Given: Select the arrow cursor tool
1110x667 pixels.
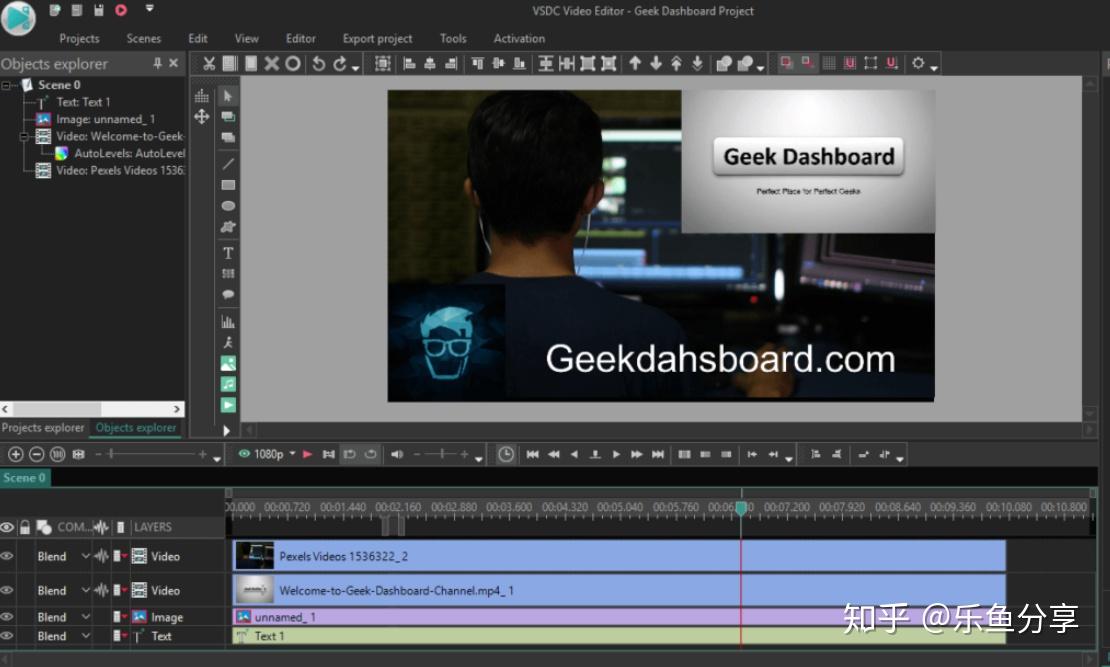Looking at the screenshot, I should click(227, 96).
